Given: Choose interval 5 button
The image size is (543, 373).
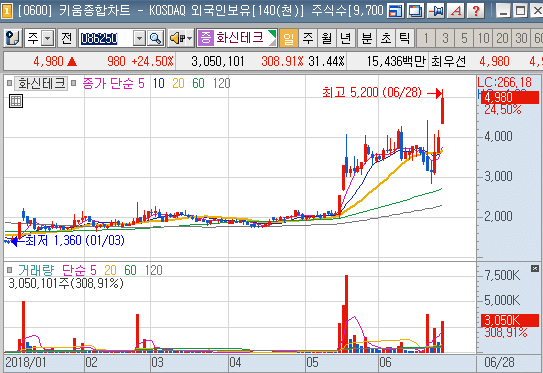Looking at the screenshot, I should tap(464, 38).
